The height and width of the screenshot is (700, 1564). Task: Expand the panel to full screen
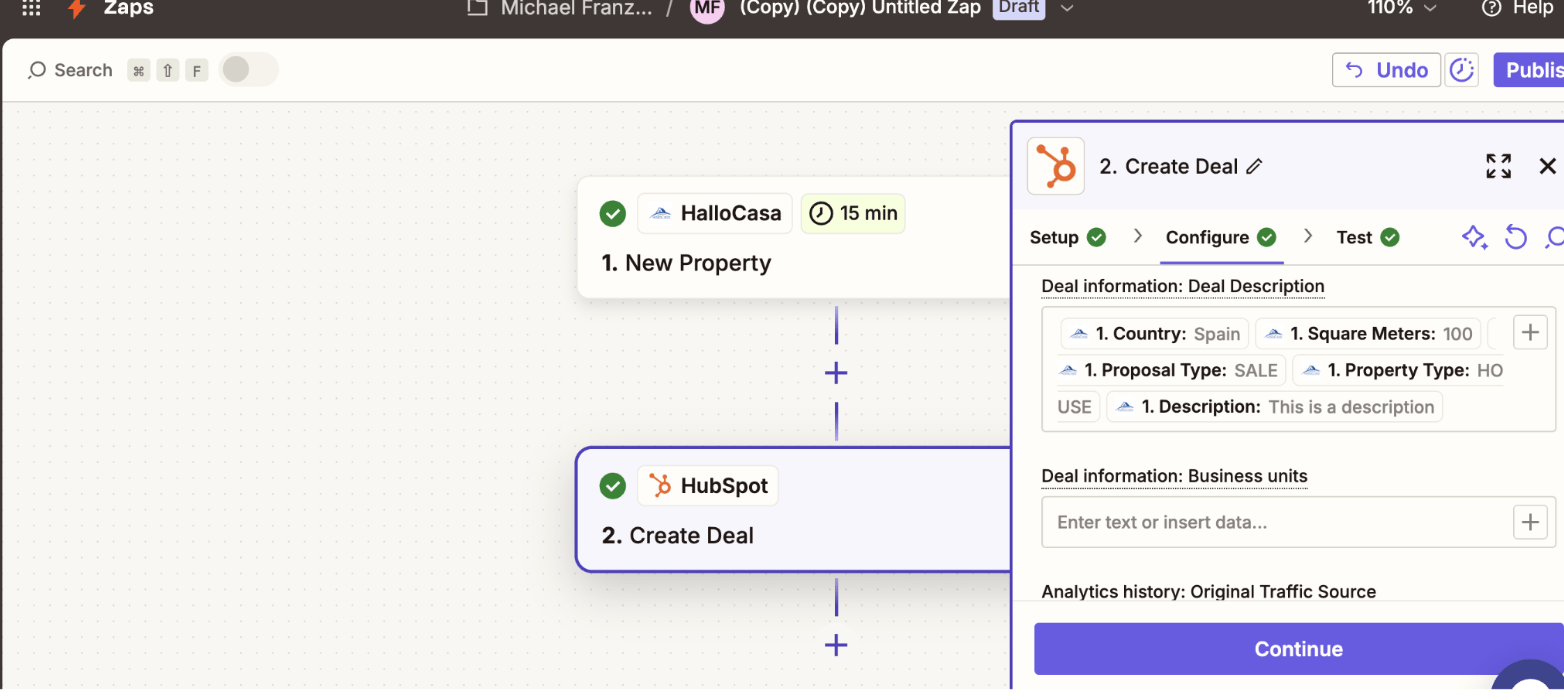pyautogui.click(x=1498, y=166)
